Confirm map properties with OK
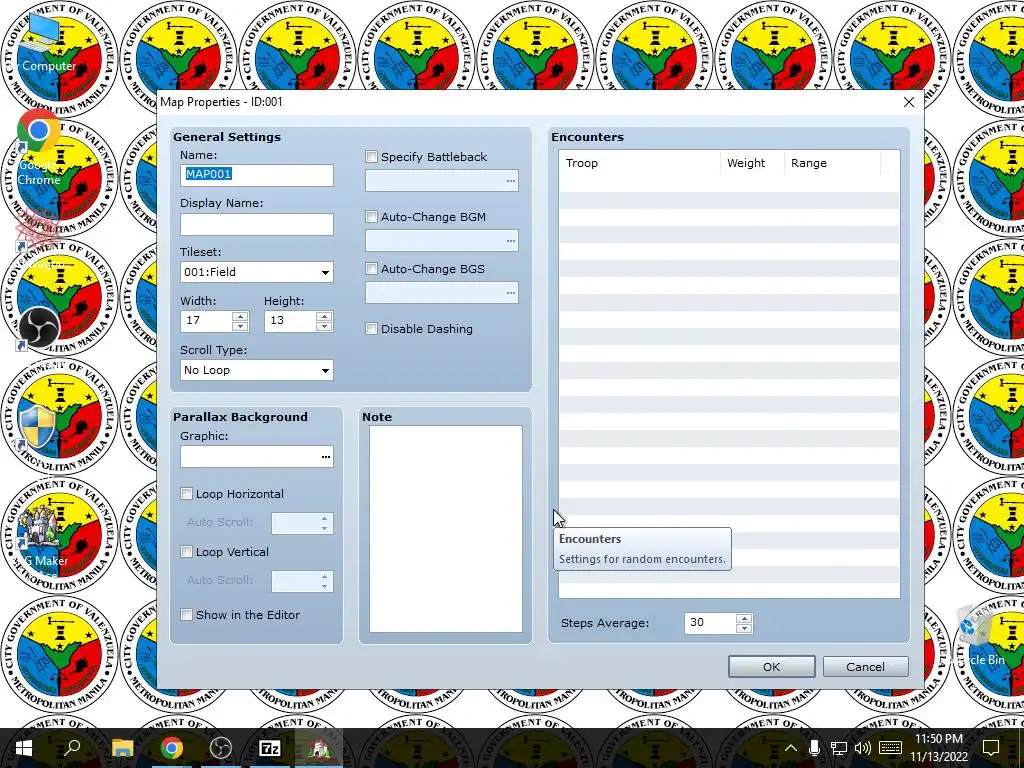The height and width of the screenshot is (768, 1024). pyautogui.click(x=771, y=667)
